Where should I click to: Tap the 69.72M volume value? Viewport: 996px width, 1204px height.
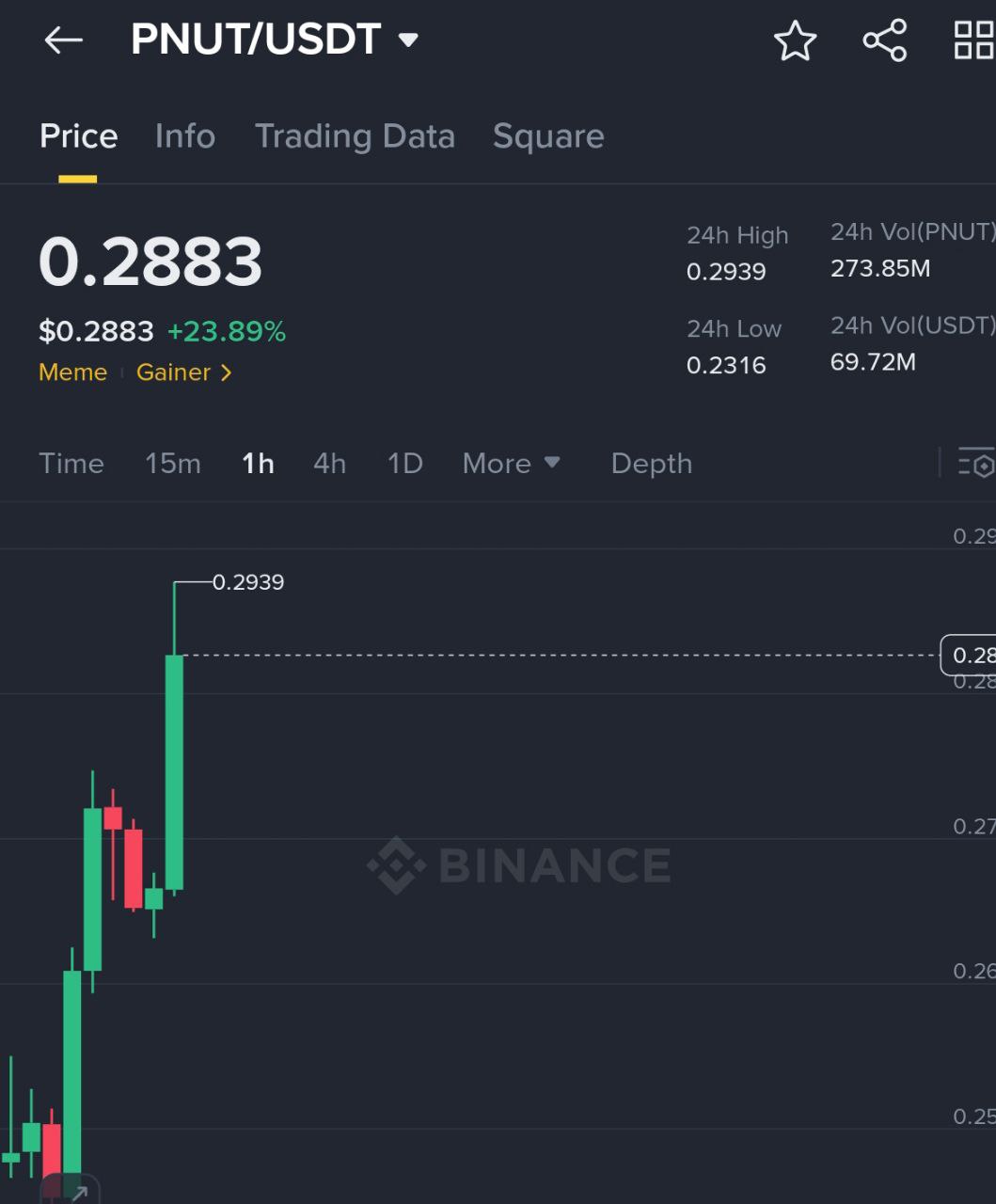tap(873, 362)
